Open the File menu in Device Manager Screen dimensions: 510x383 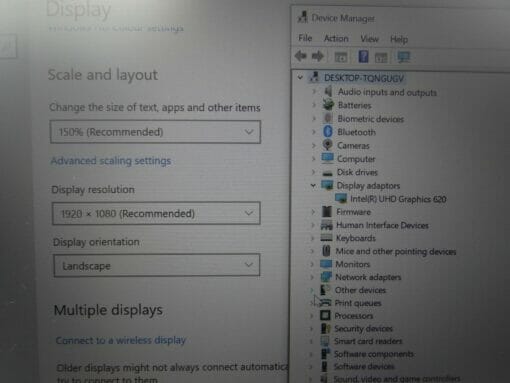click(305, 38)
